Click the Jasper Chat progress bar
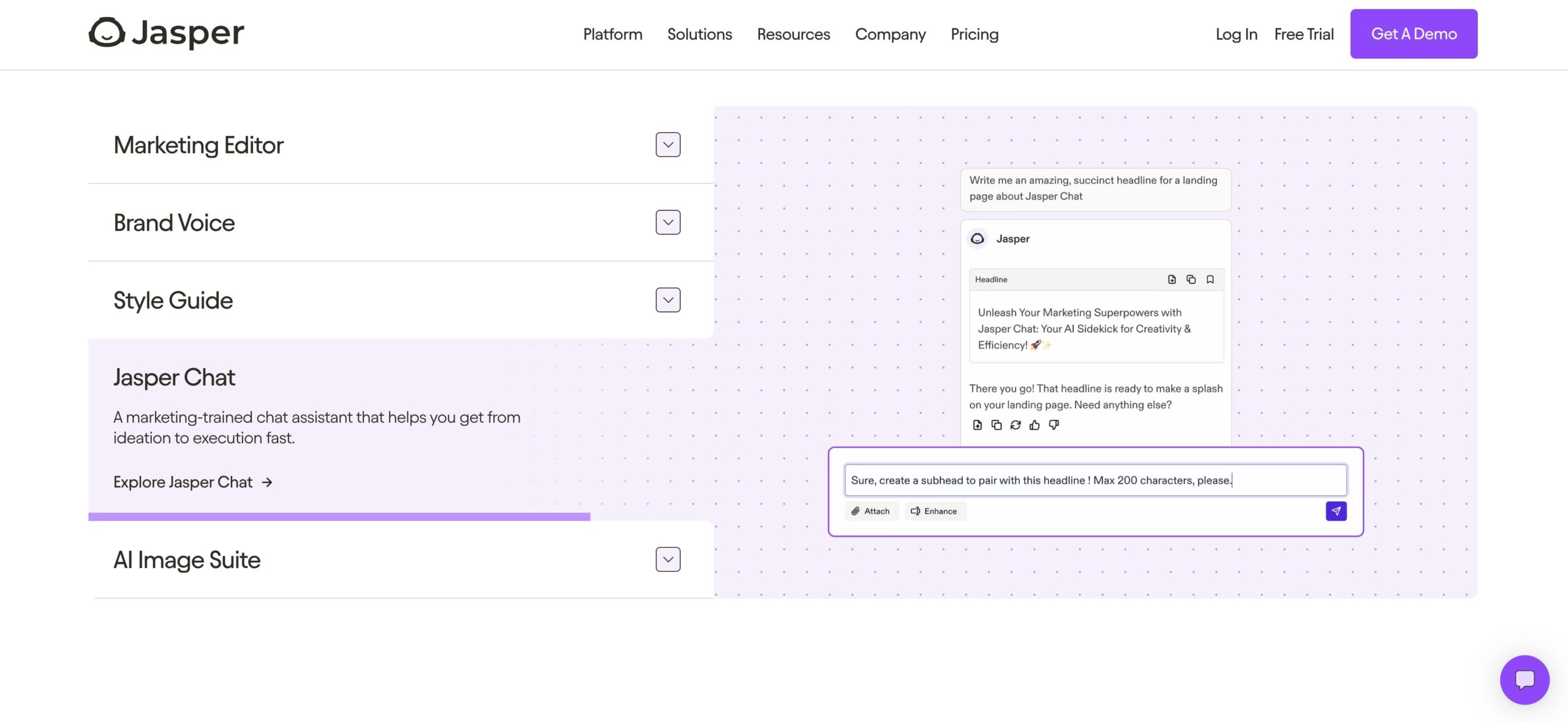This screenshot has height=723, width=1568. 340,517
